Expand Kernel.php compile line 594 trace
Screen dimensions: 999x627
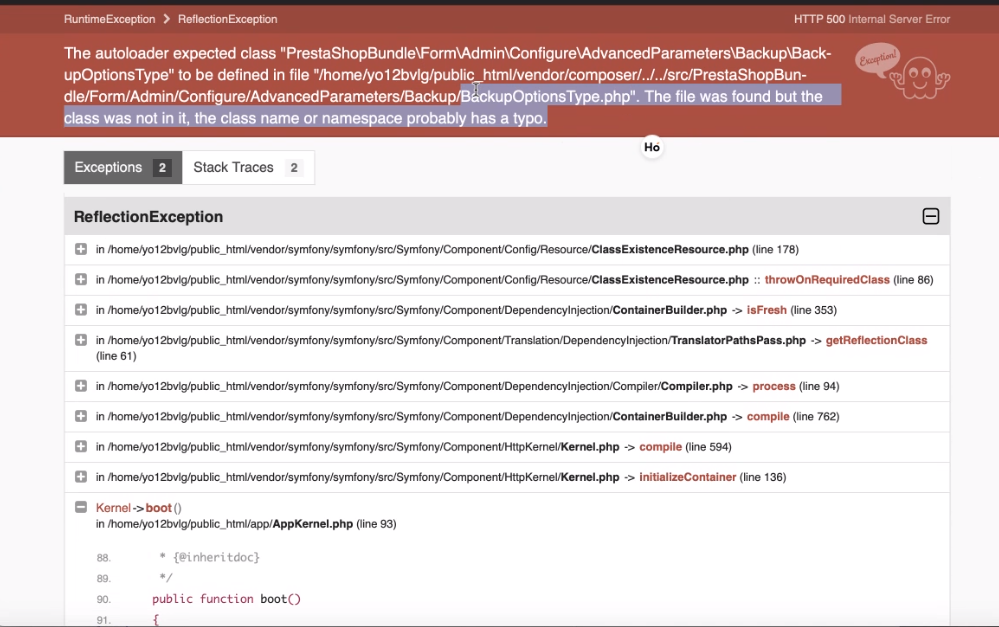(81, 447)
